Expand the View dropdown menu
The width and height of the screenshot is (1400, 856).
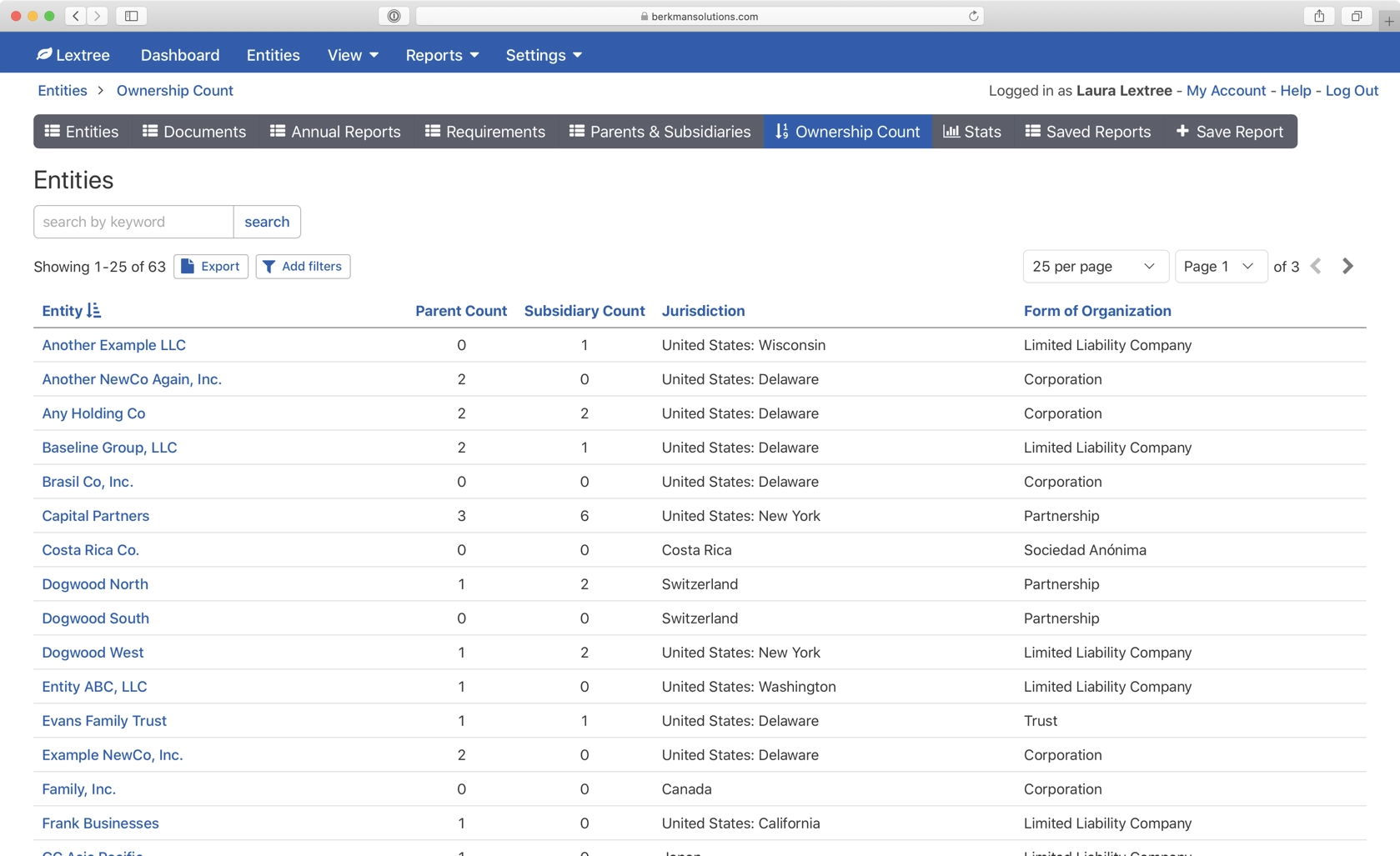tap(353, 55)
